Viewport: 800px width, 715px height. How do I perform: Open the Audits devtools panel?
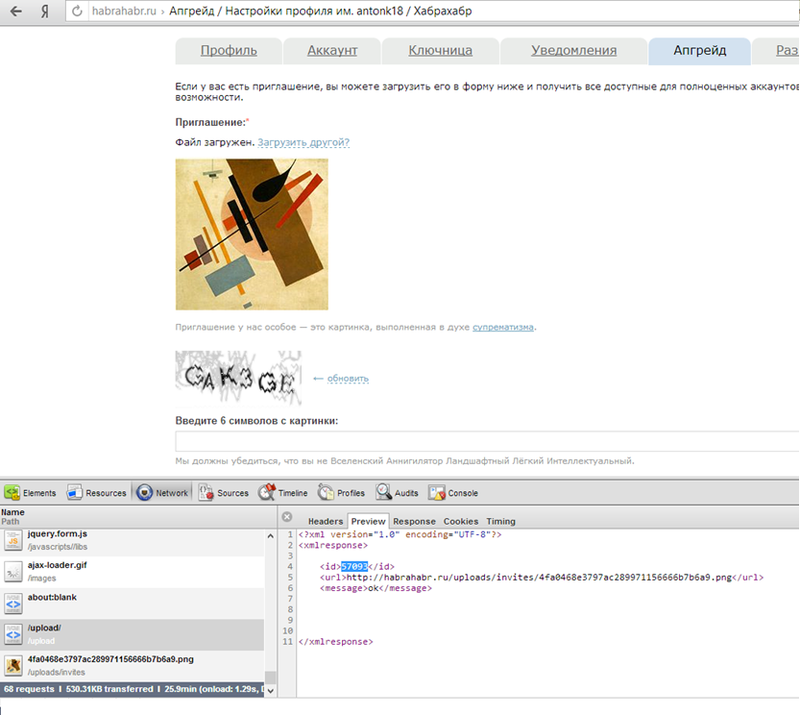tap(397, 493)
